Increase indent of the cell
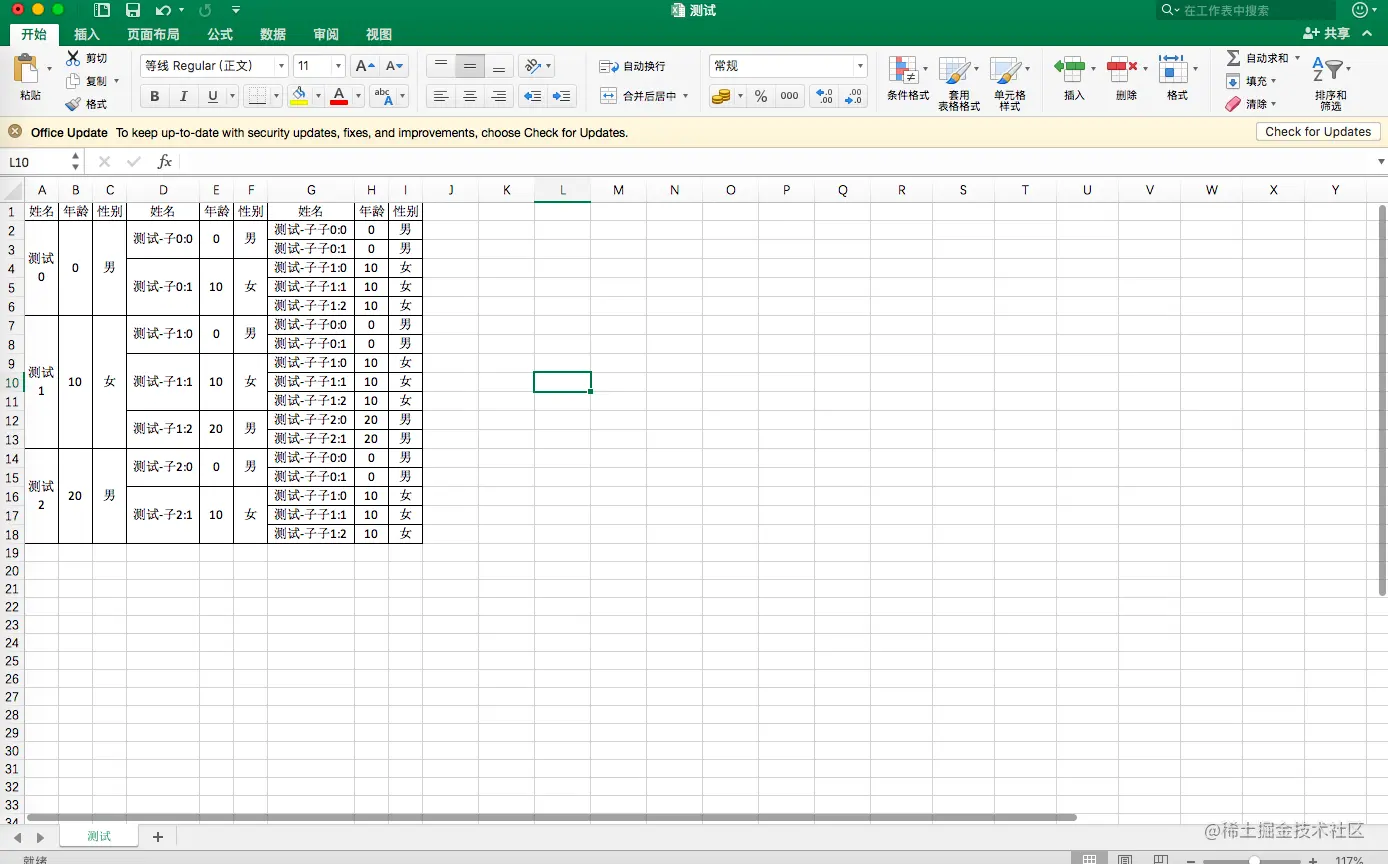This screenshot has height=864, width=1388. [563, 96]
